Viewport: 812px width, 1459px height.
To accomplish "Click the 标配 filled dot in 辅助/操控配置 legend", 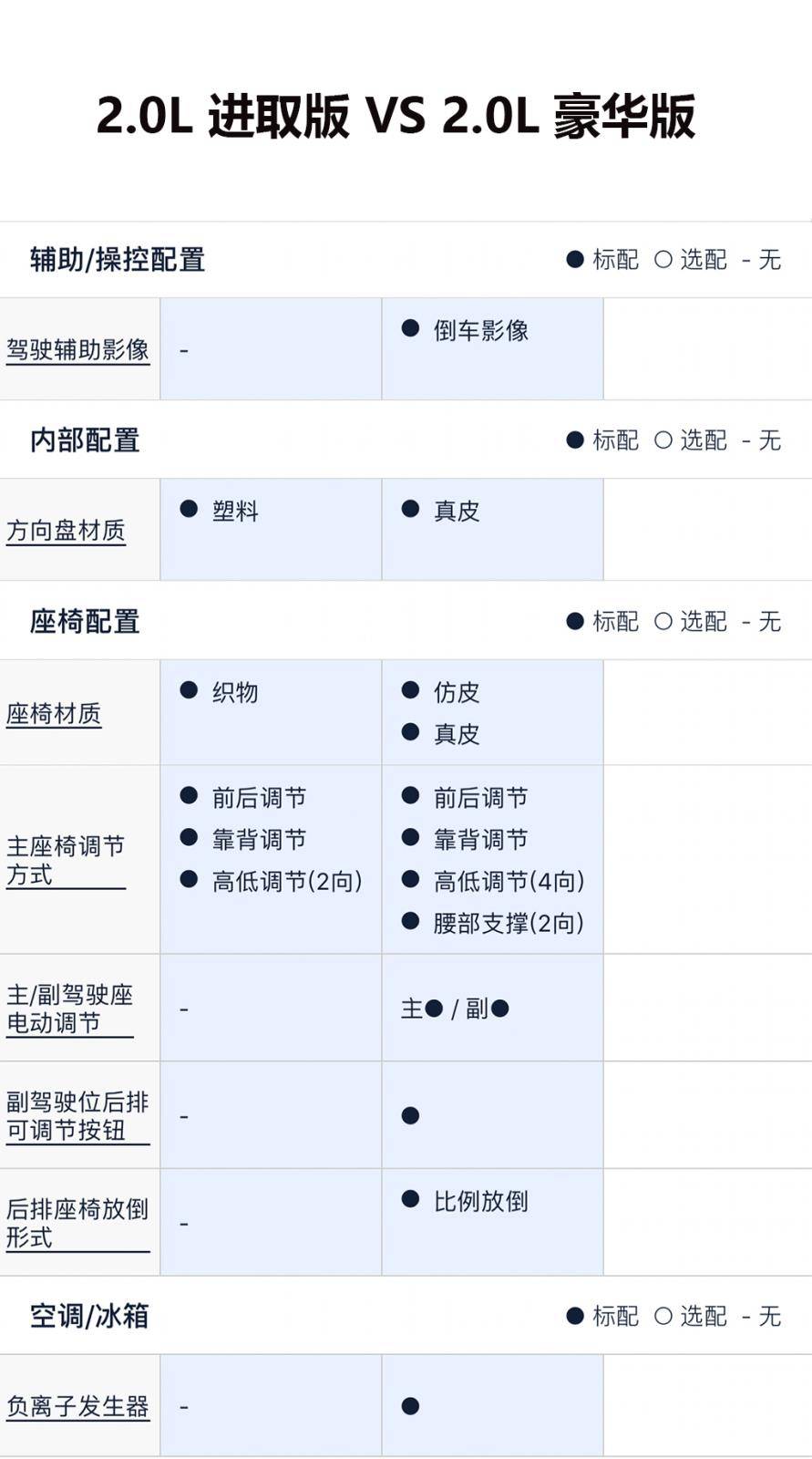I will click(575, 260).
